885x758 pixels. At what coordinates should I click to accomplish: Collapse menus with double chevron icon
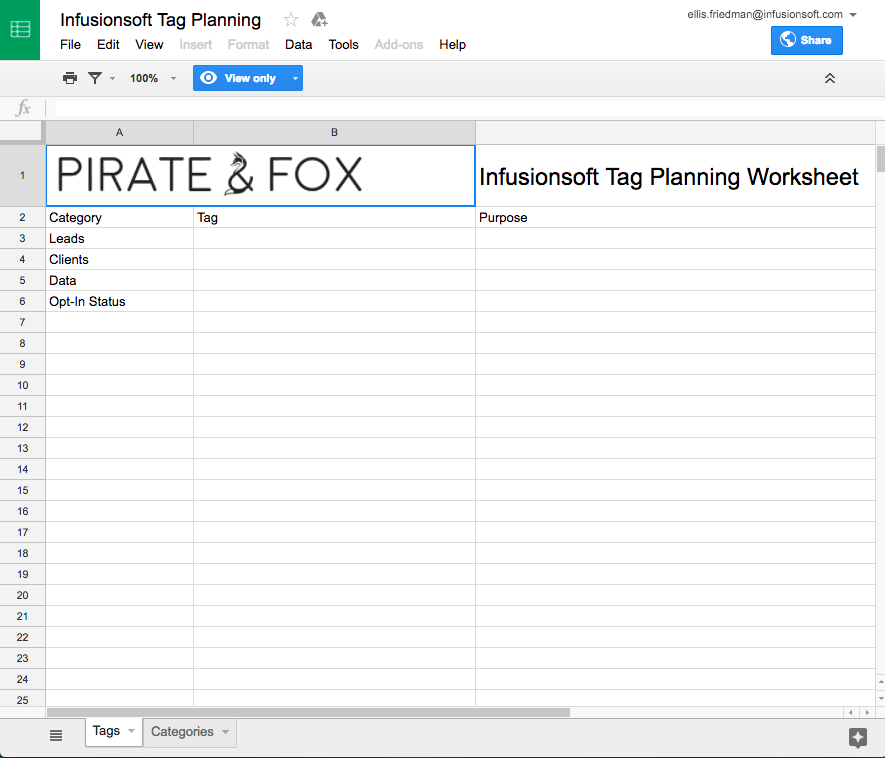pyautogui.click(x=830, y=78)
